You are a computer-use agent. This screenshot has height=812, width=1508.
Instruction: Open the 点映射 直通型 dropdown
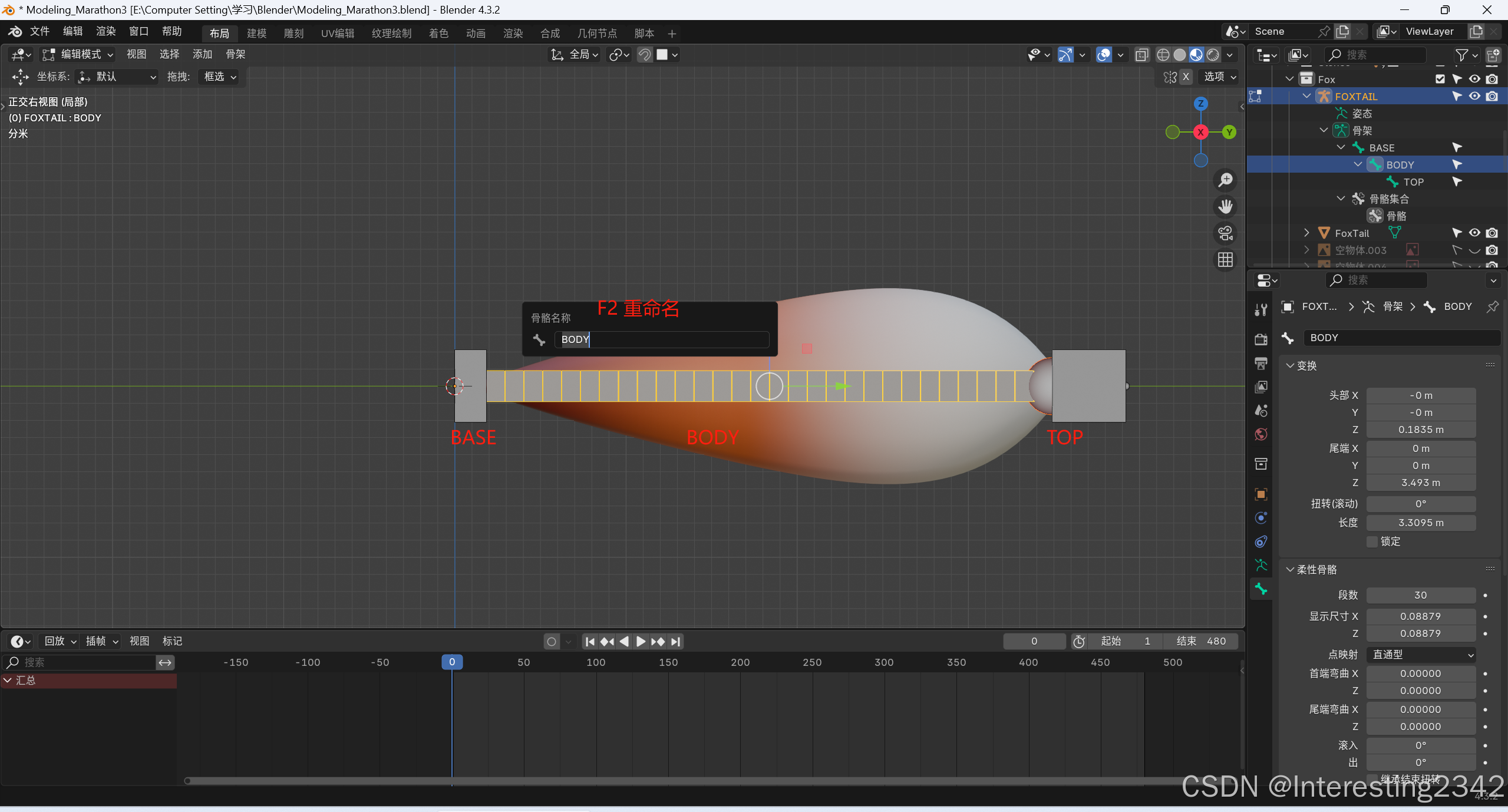point(1421,655)
